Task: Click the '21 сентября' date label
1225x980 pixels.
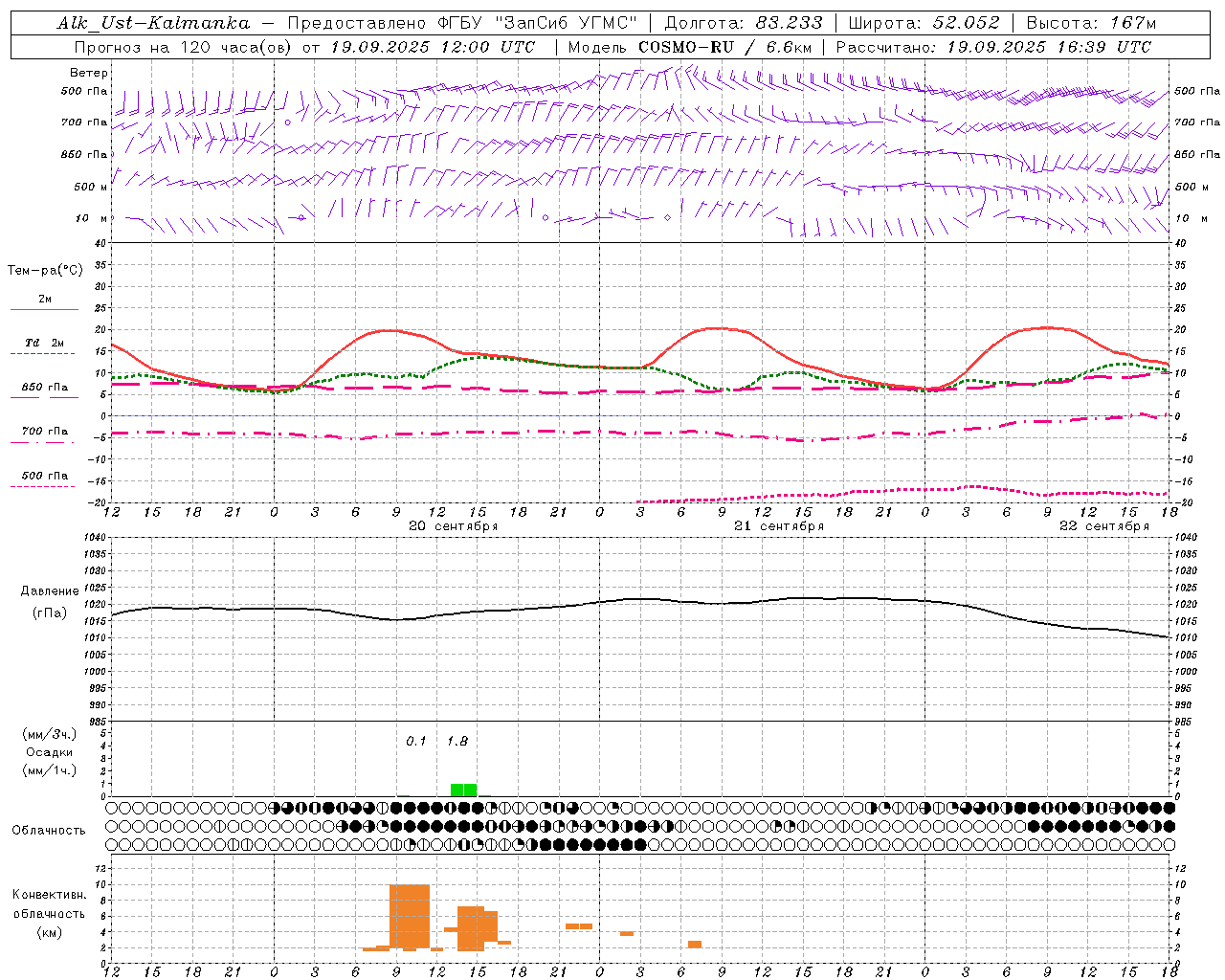Action: 778,526
